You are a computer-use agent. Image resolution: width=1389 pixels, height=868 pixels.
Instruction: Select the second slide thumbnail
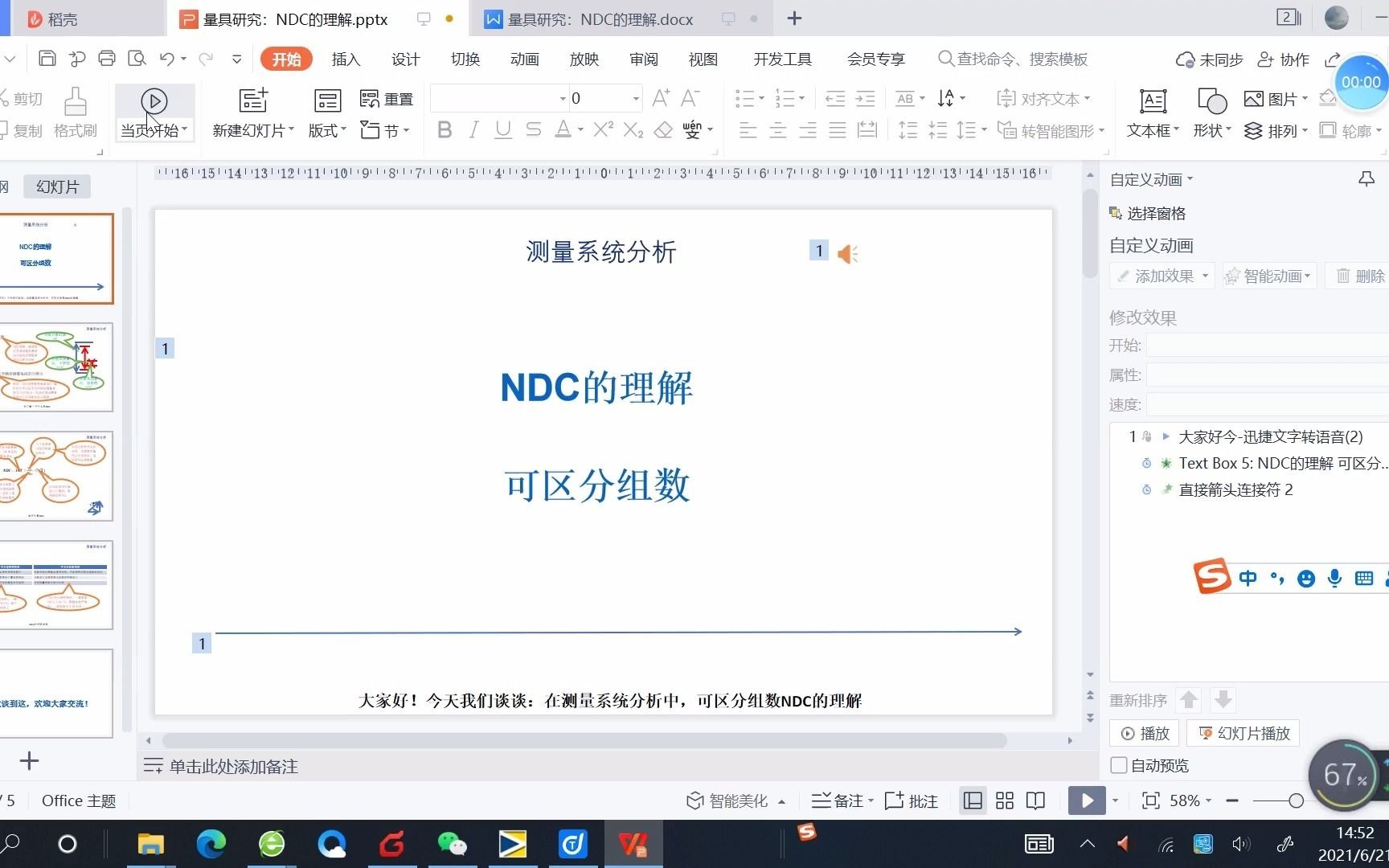pyautogui.click(x=57, y=367)
